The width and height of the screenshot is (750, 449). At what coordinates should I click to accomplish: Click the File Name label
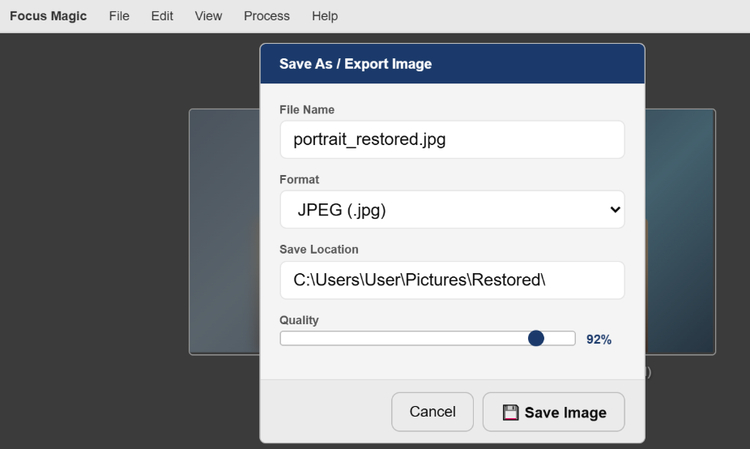[307, 110]
